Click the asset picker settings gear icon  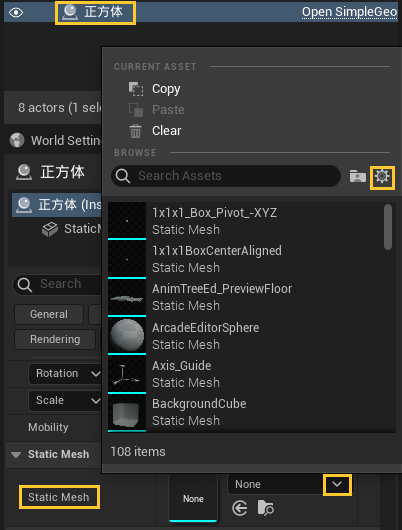(382, 177)
